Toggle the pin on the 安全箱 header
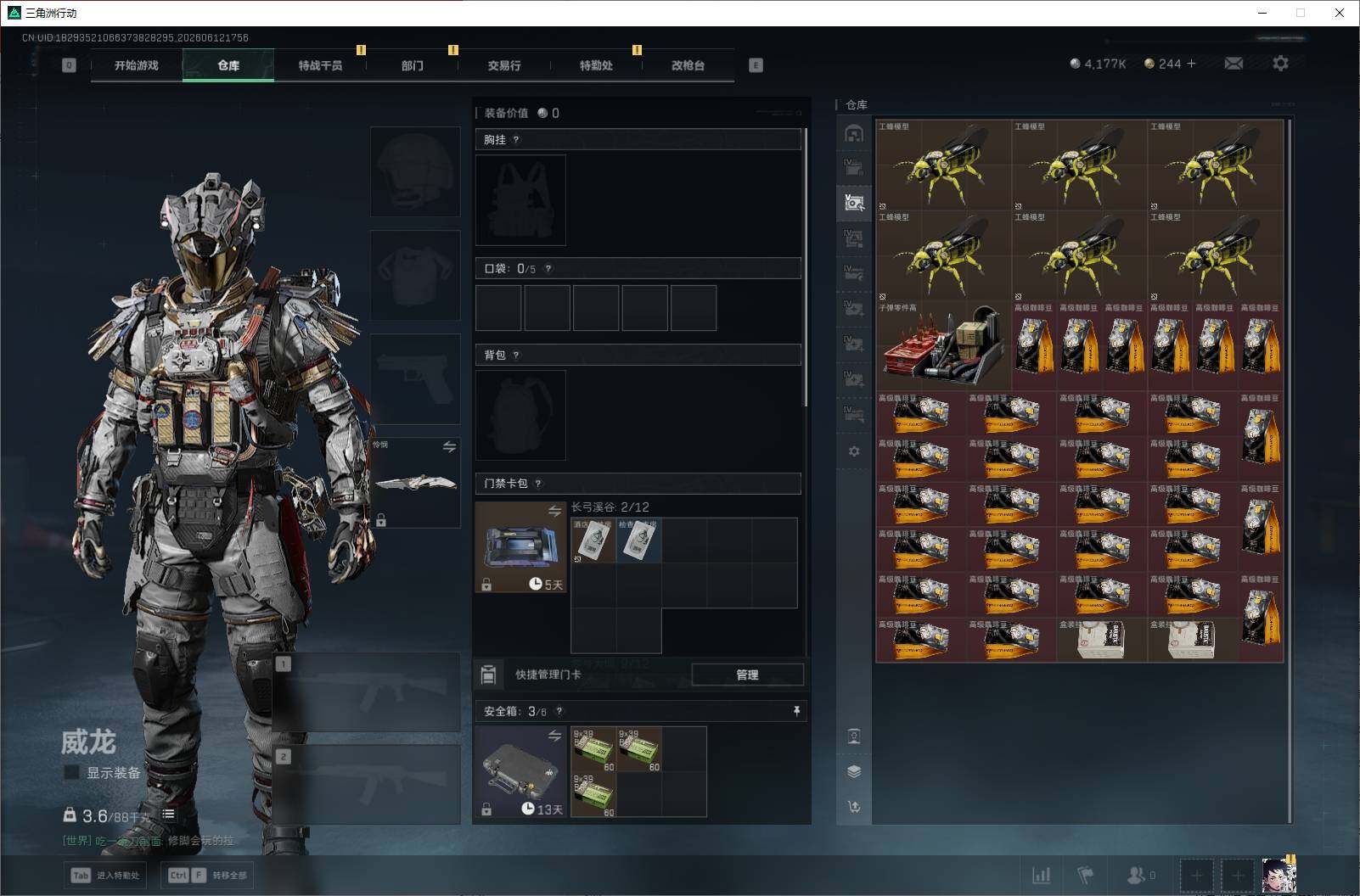 click(x=796, y=711)
